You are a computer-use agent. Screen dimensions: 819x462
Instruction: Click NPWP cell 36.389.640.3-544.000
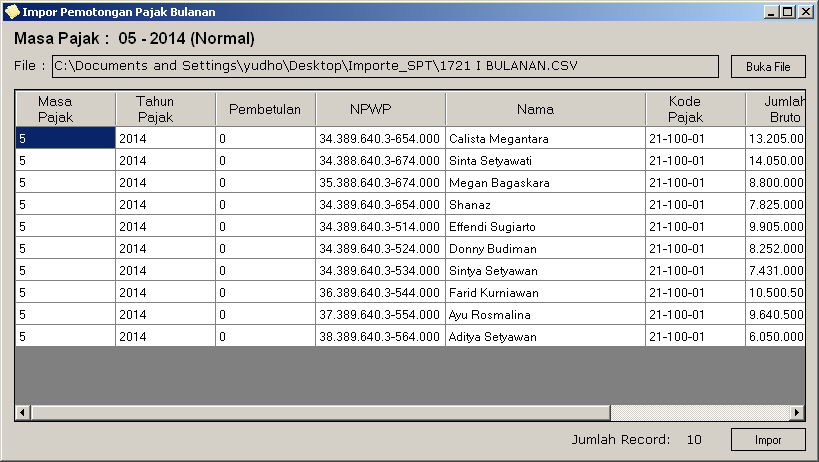tap(380, 292)
